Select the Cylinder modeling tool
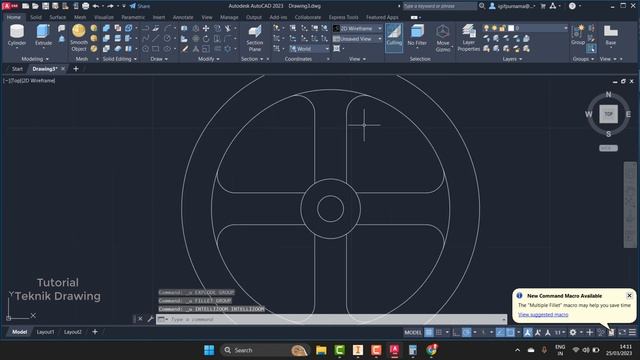Image resolution: width=640 pixels, height=360 pixels. click(17, 34)
